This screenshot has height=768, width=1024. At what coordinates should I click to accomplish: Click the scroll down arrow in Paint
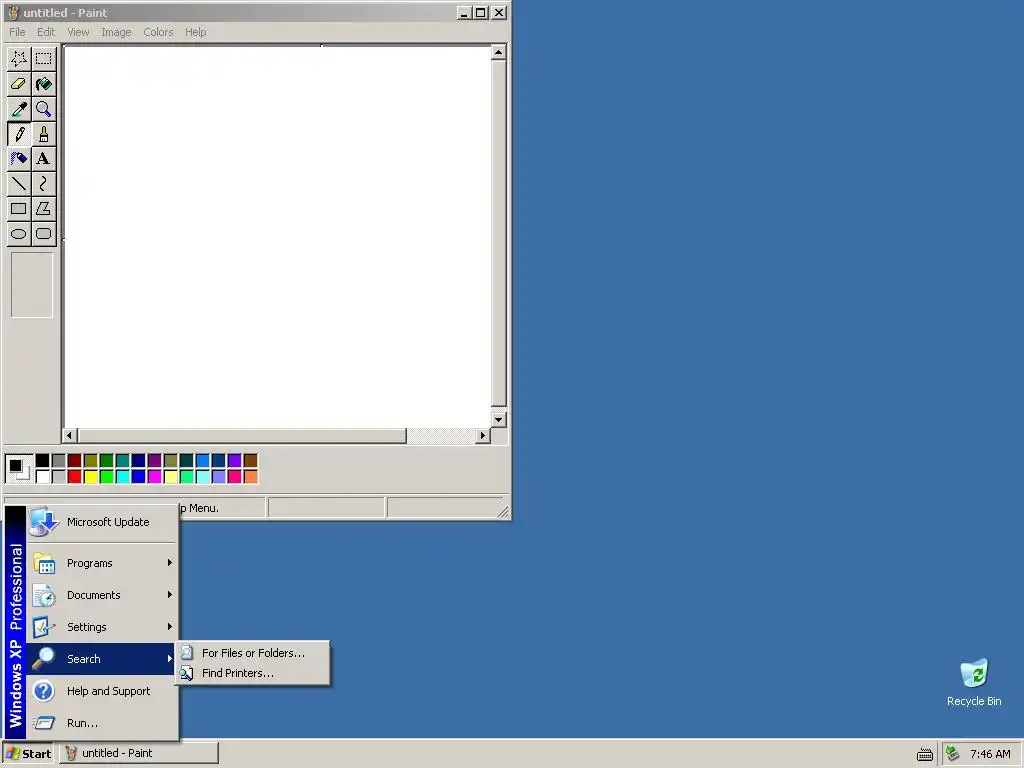pyautogui.click(x=498, y=420)
